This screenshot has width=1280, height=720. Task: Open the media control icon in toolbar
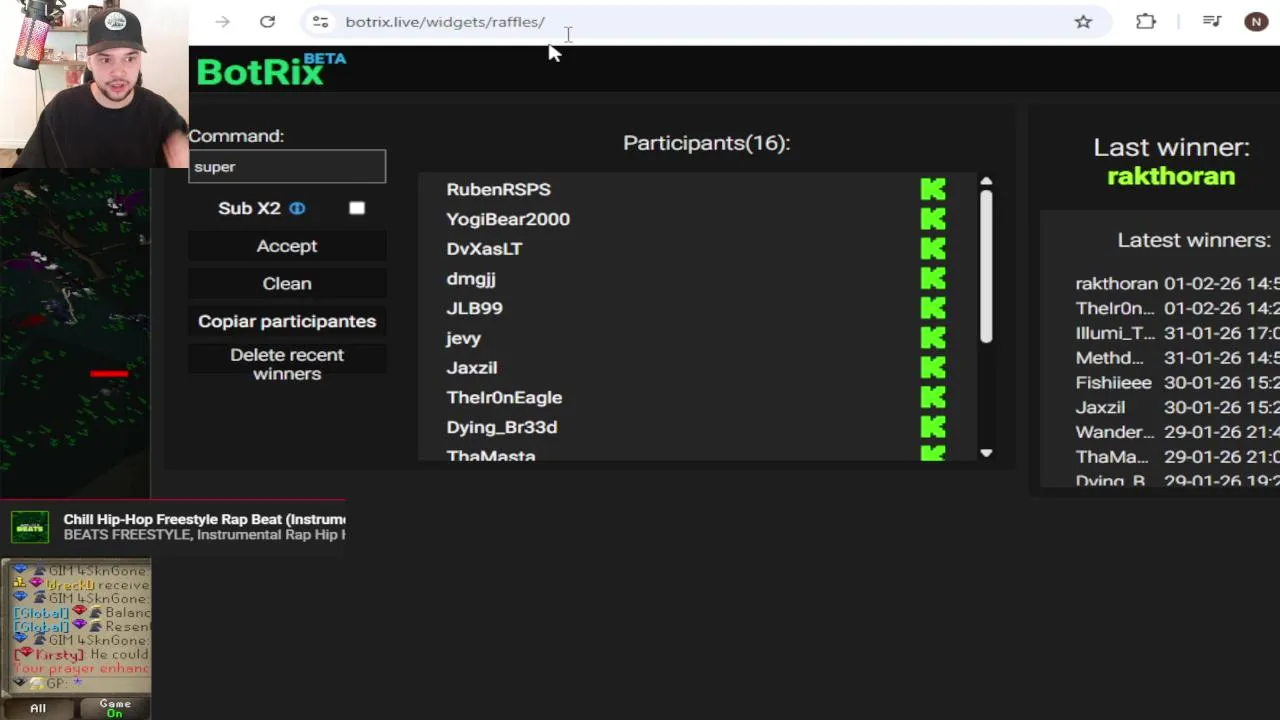1212,21
